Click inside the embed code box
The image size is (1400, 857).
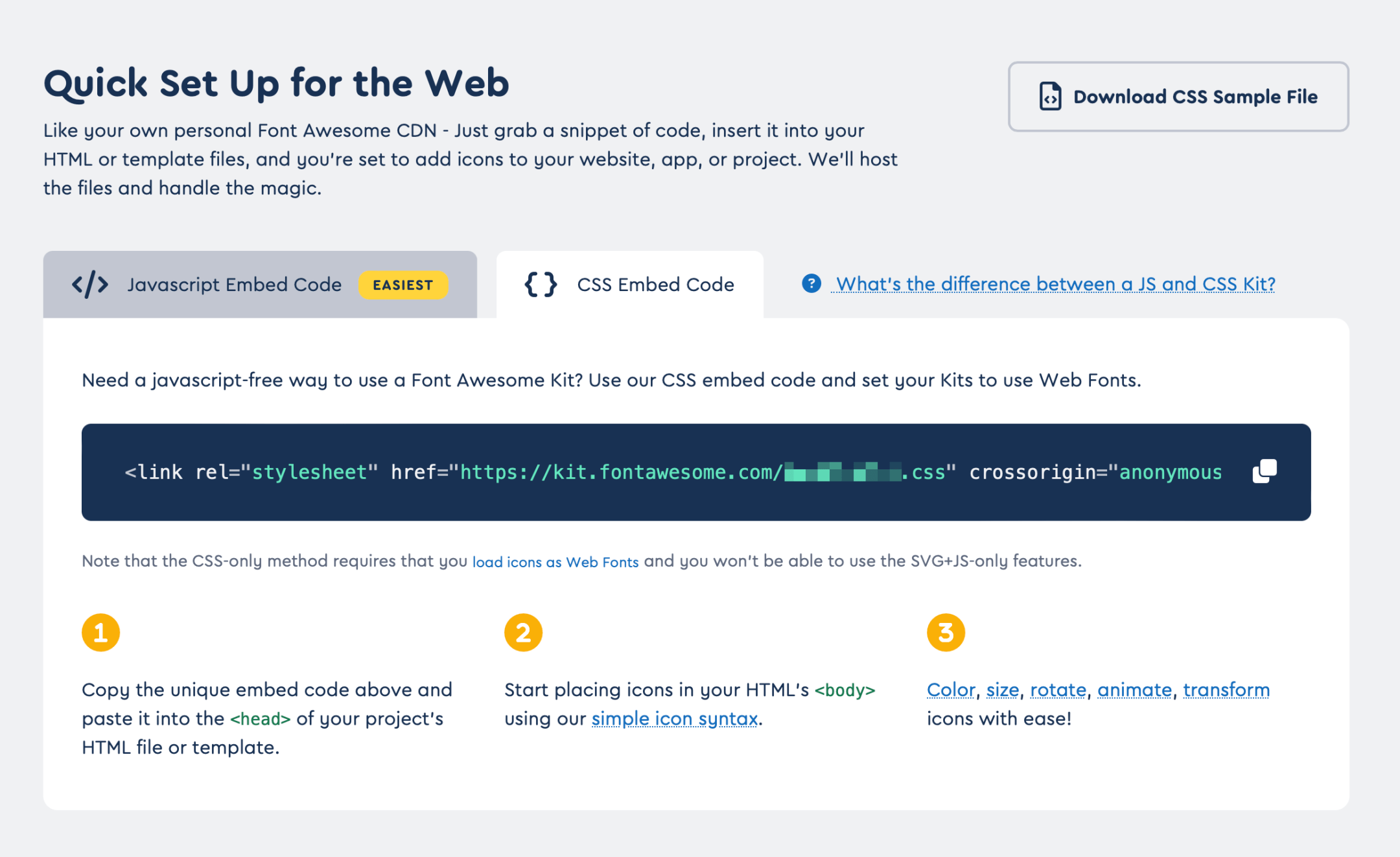click(x=696, y=472)
